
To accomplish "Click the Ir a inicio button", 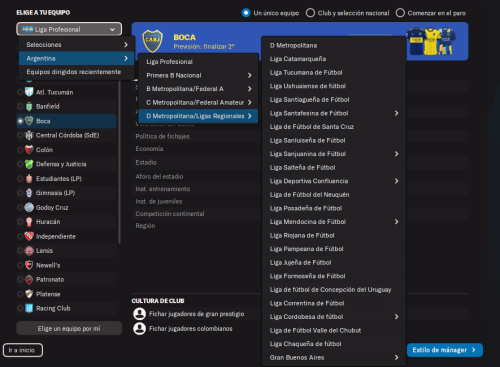I will 23,350.
